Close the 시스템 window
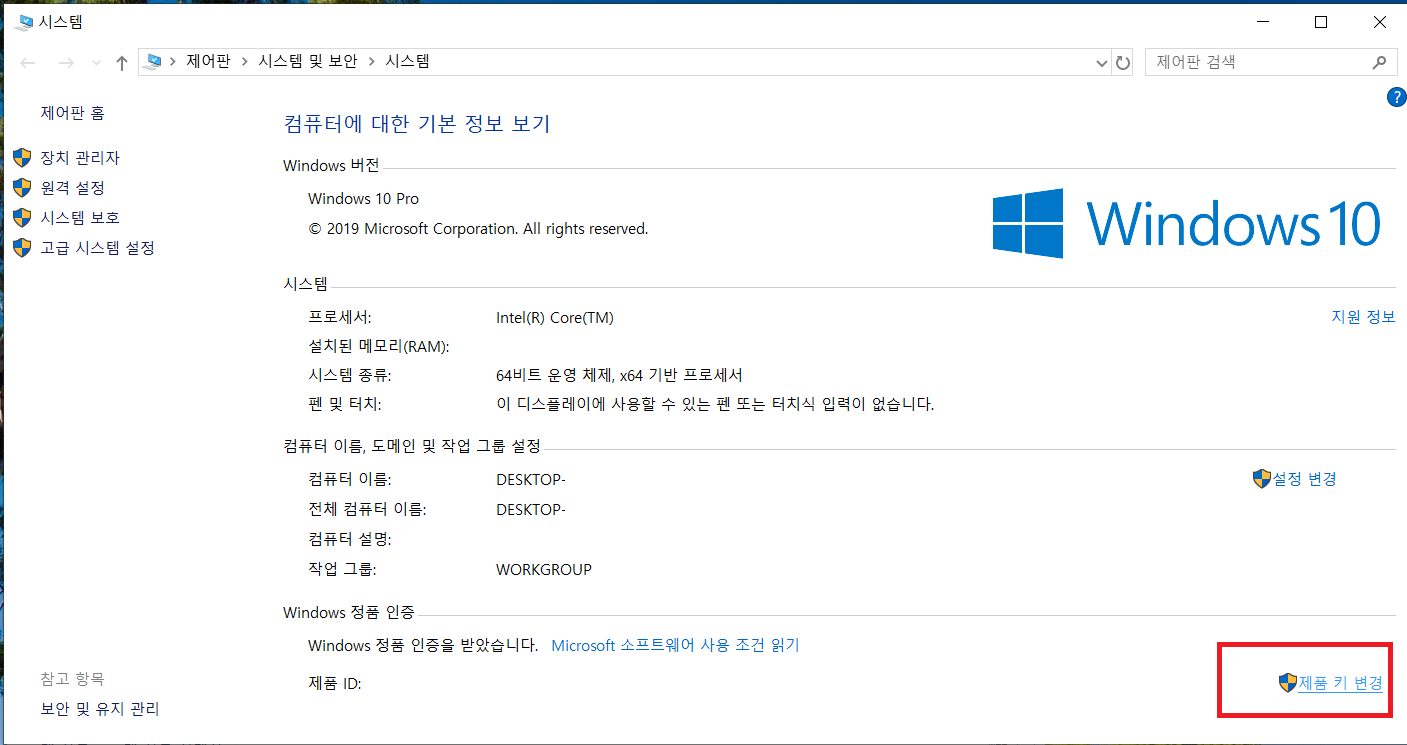1407x745 pixels. [1380, 22]
